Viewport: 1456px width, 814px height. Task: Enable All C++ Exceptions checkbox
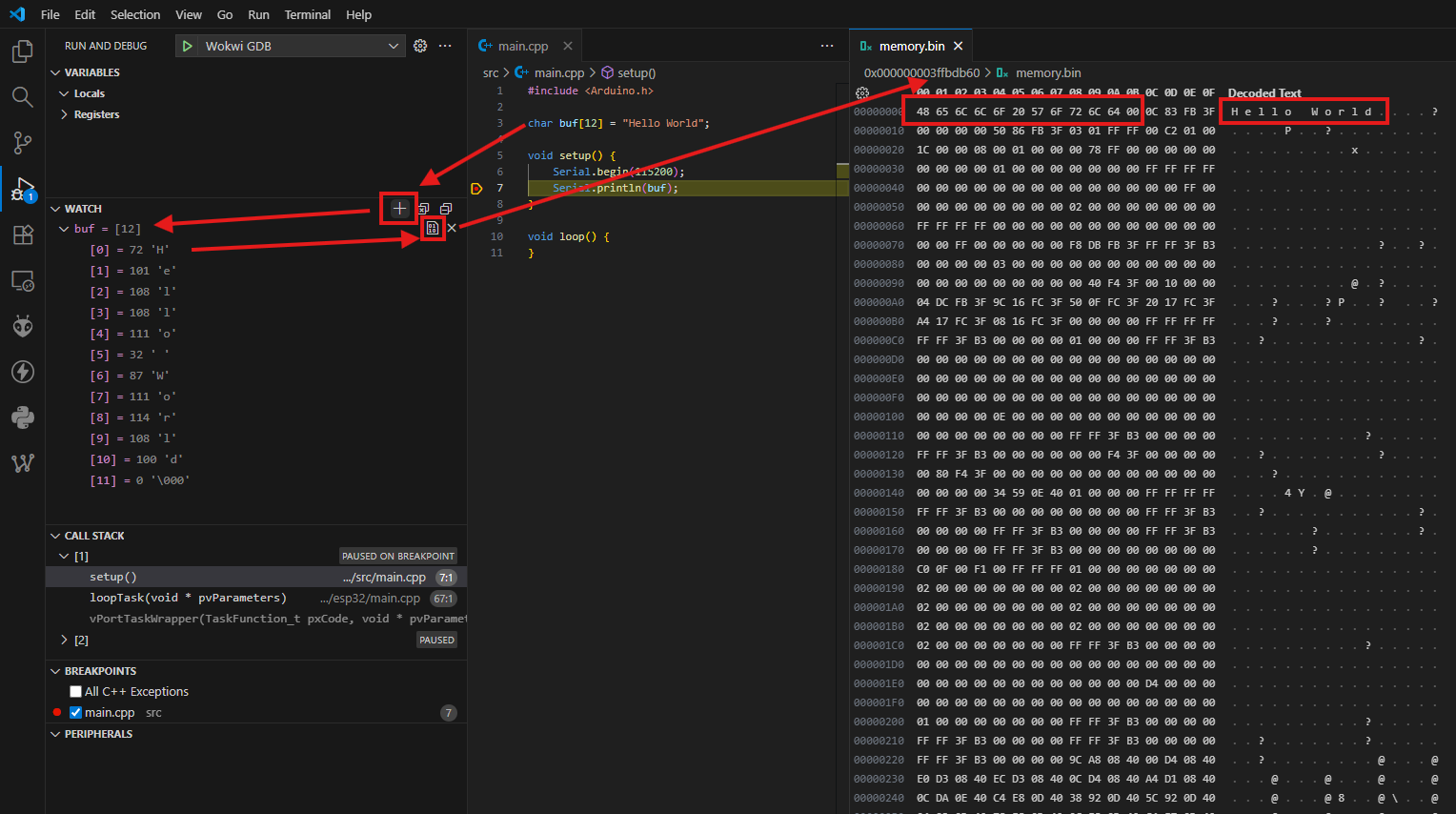pyautogui.click(x=76, y=692)
